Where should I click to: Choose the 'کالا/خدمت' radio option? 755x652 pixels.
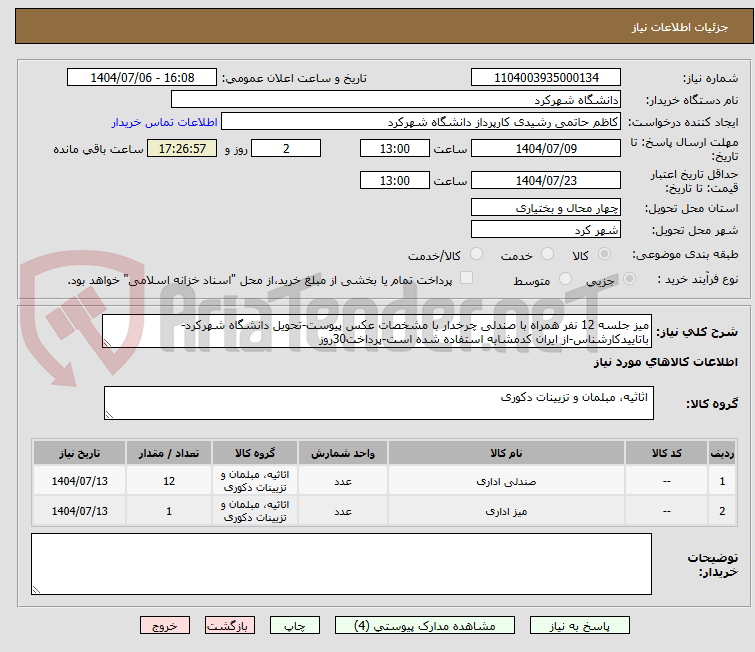click(475, 255)
